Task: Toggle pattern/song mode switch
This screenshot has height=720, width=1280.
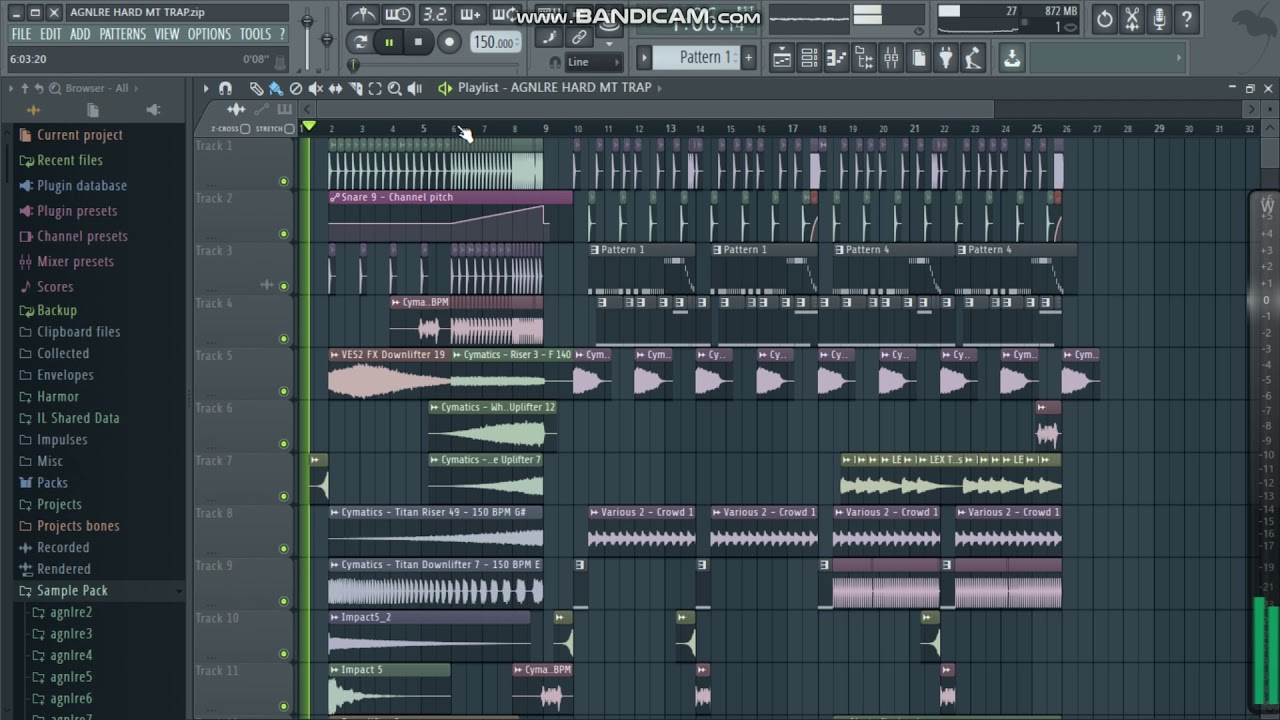Action: 360,42
